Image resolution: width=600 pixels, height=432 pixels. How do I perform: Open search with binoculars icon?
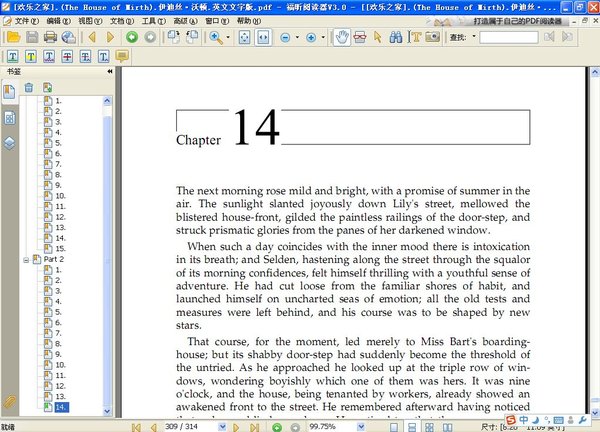tap(396, 37)
